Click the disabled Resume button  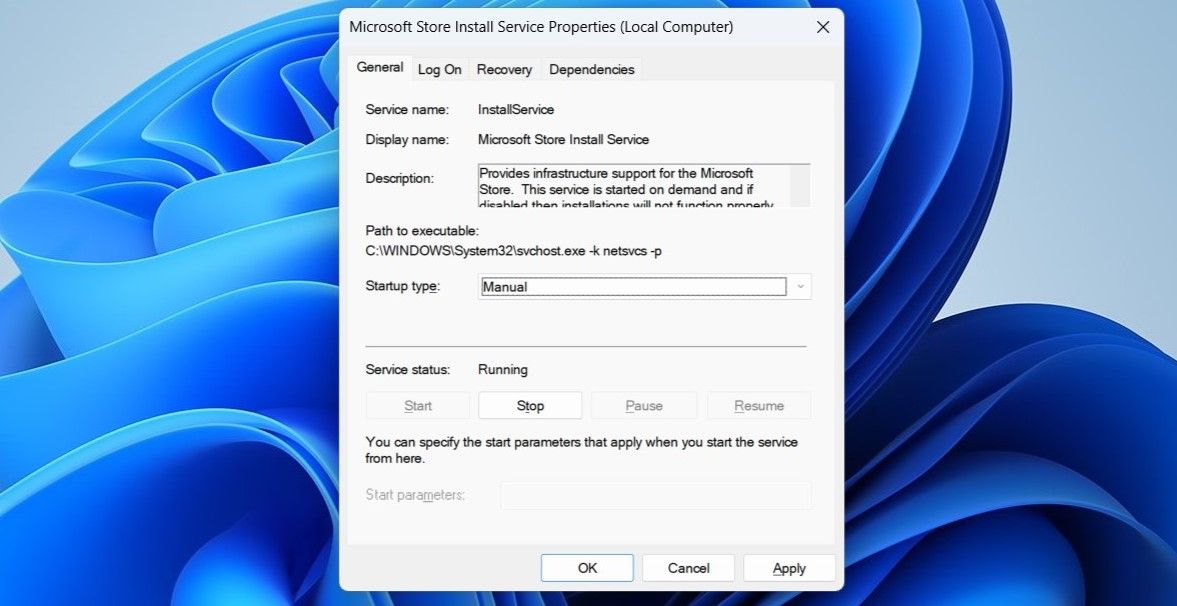pyautogui.click(x=758, y=405)
